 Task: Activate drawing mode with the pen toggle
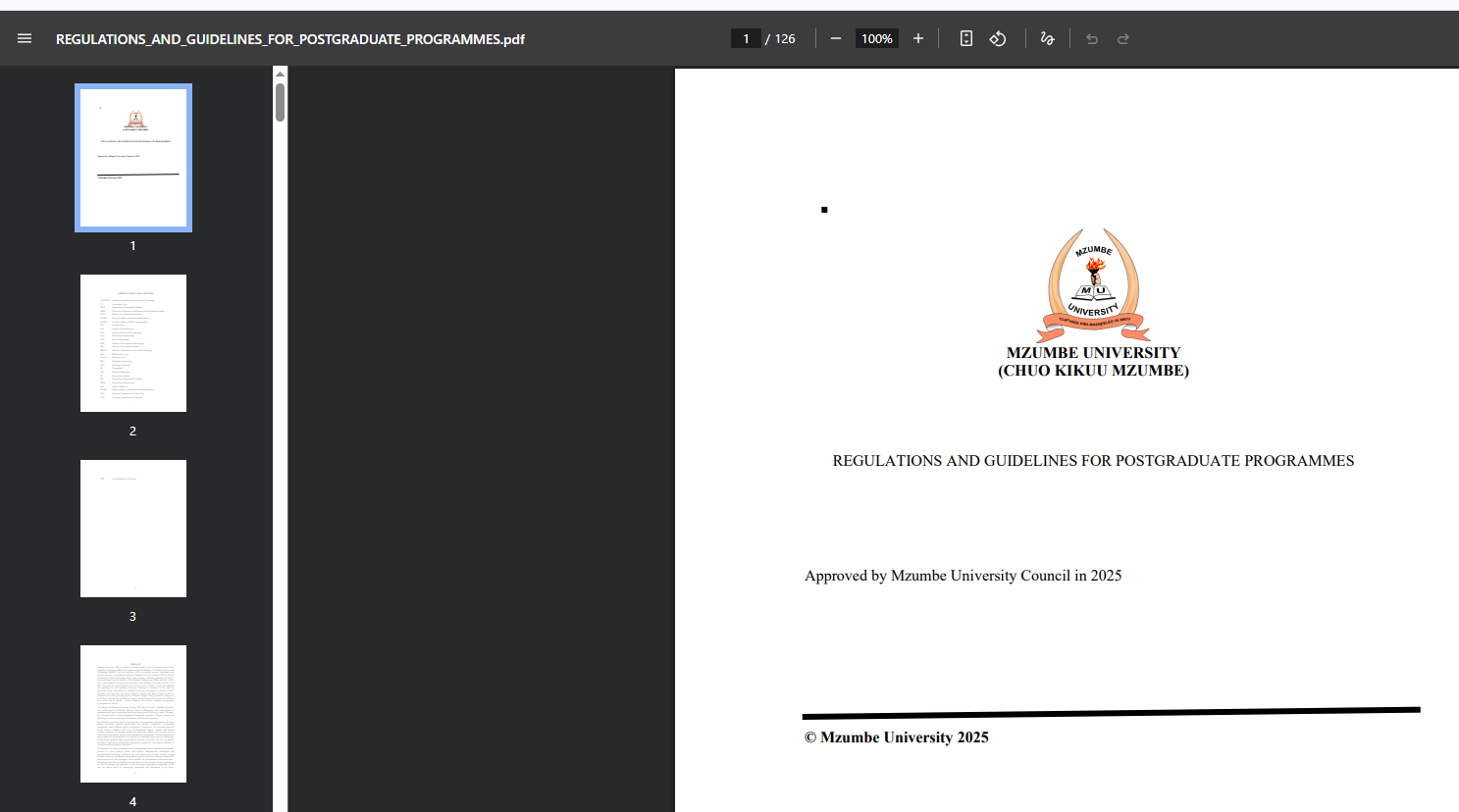click(1046, 38)
